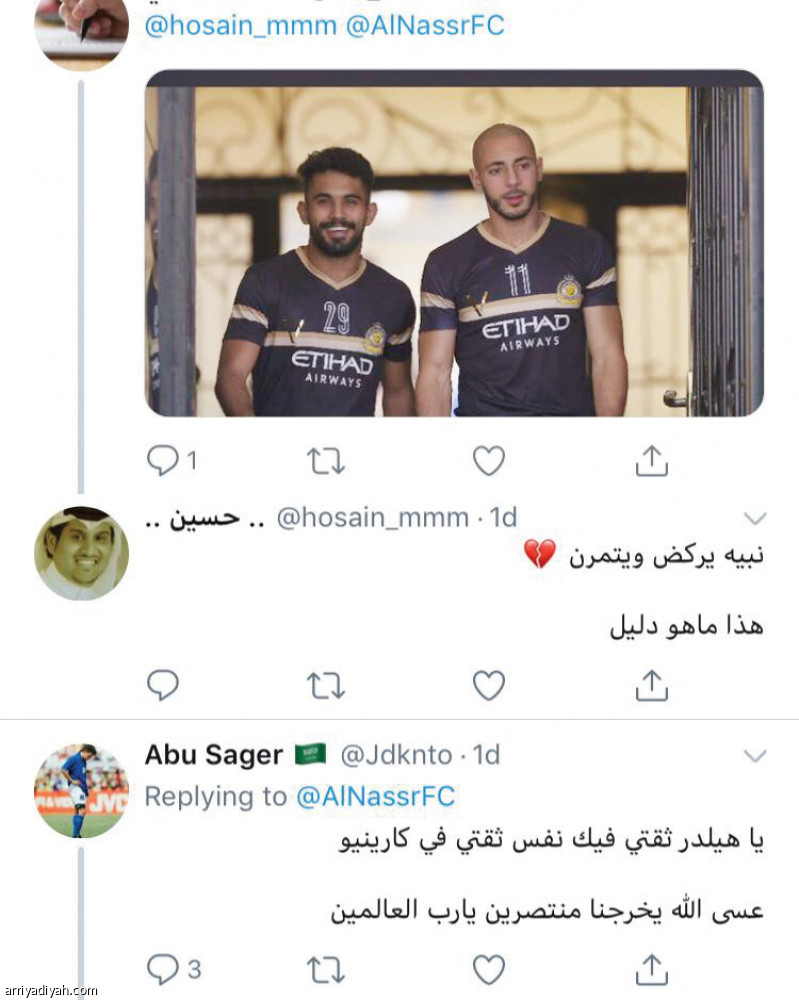Open the options chevron on Abu Sager's tweet
Viewport: 799px width, 1000px height.
[x=757, y=755]
